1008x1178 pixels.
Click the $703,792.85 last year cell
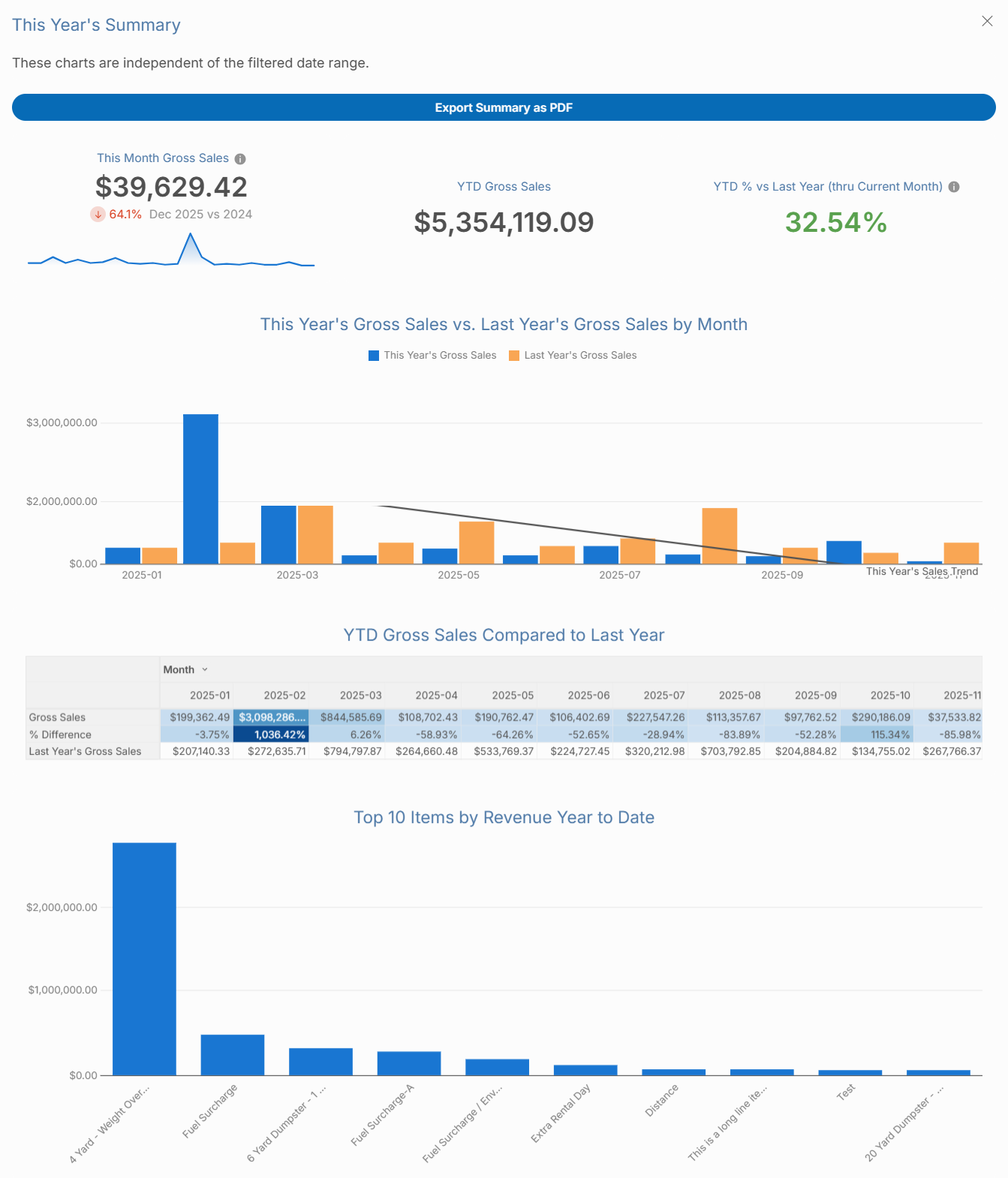pos(727,751)
